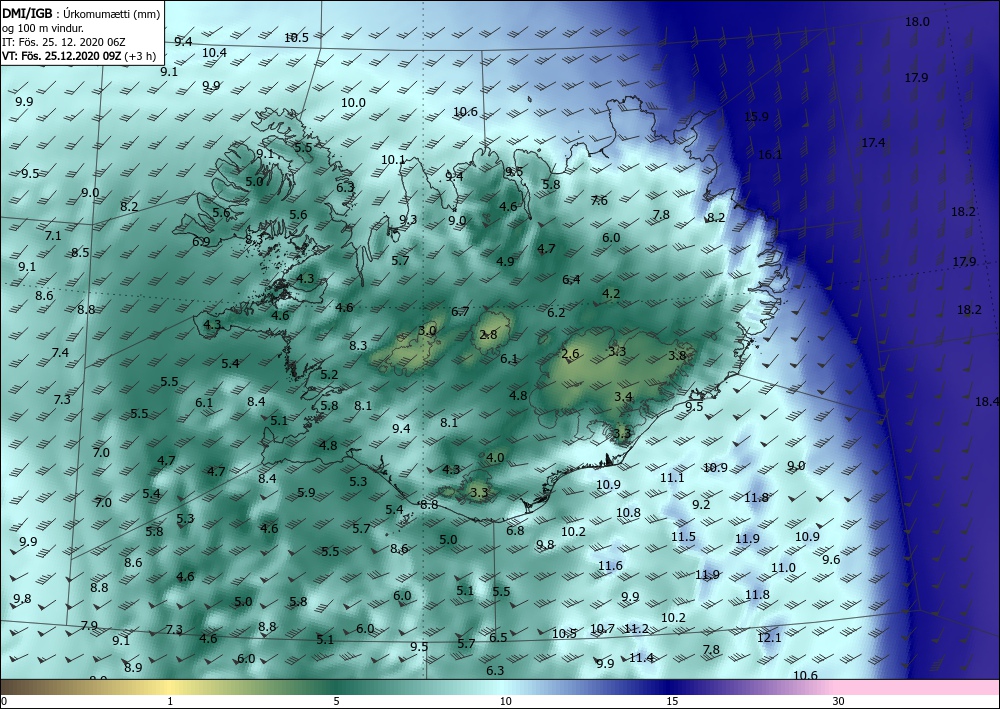Click the colorbar tick labeled 15
1000x709 pixels.
(x=672, y=701)
